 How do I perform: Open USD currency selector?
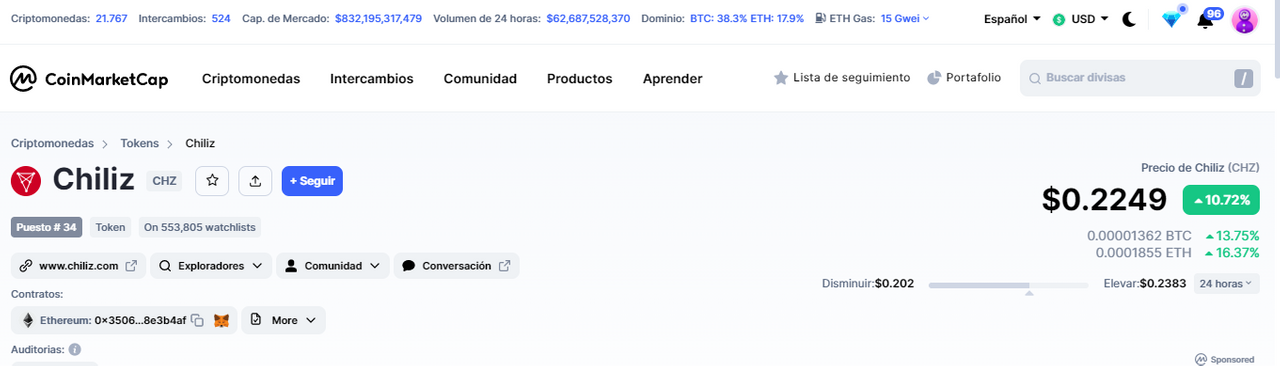1081,19
